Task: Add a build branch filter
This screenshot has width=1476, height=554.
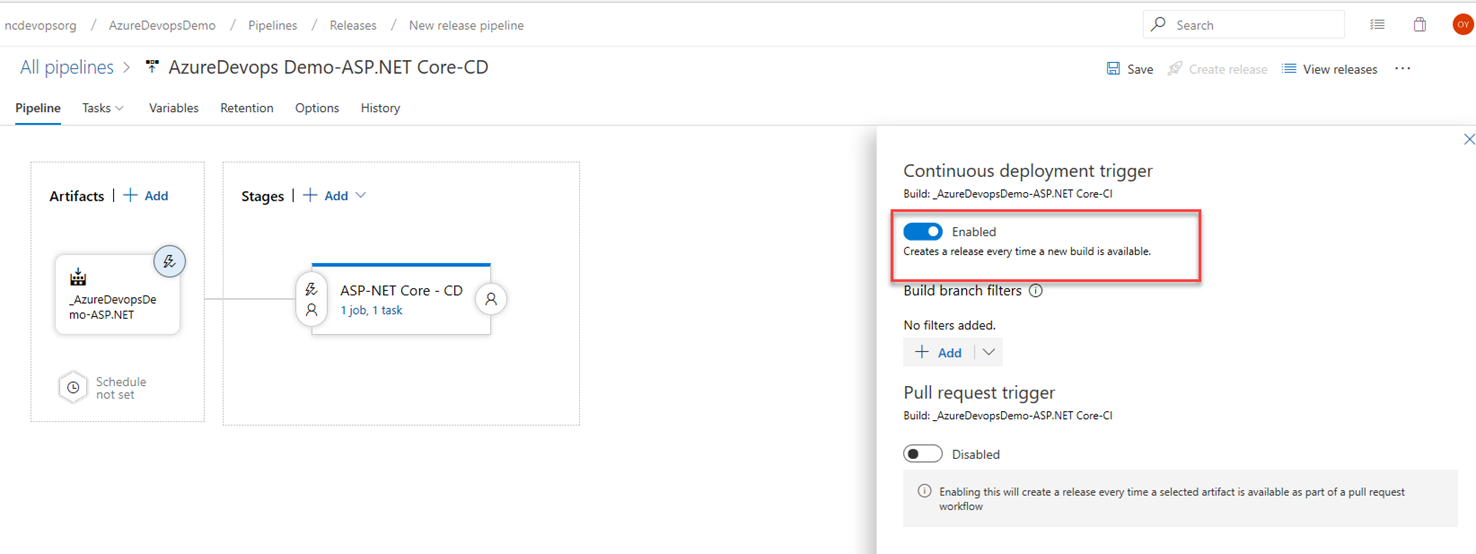Action: click(x=938, y=352)
